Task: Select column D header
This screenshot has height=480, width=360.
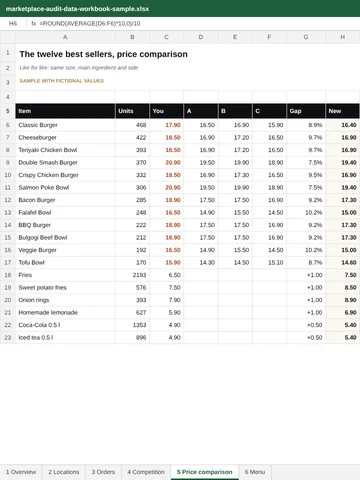Action: [201, 37]
